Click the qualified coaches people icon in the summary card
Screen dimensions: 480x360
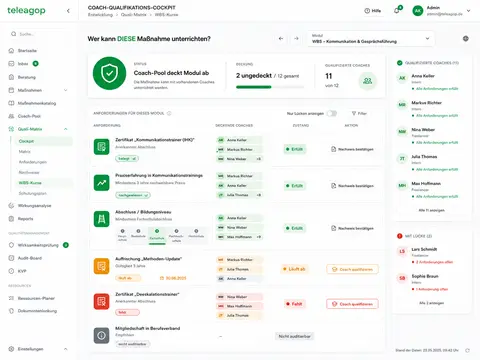367,81
